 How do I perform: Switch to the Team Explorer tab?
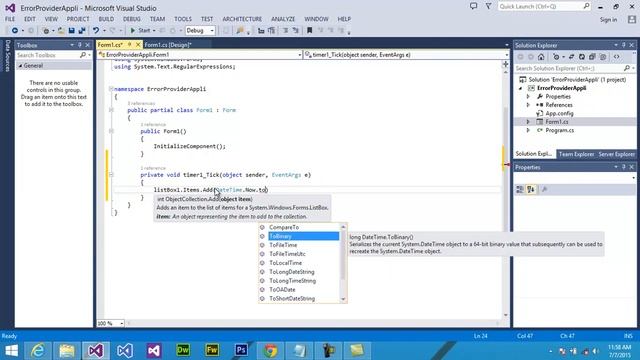coord(576,154)
